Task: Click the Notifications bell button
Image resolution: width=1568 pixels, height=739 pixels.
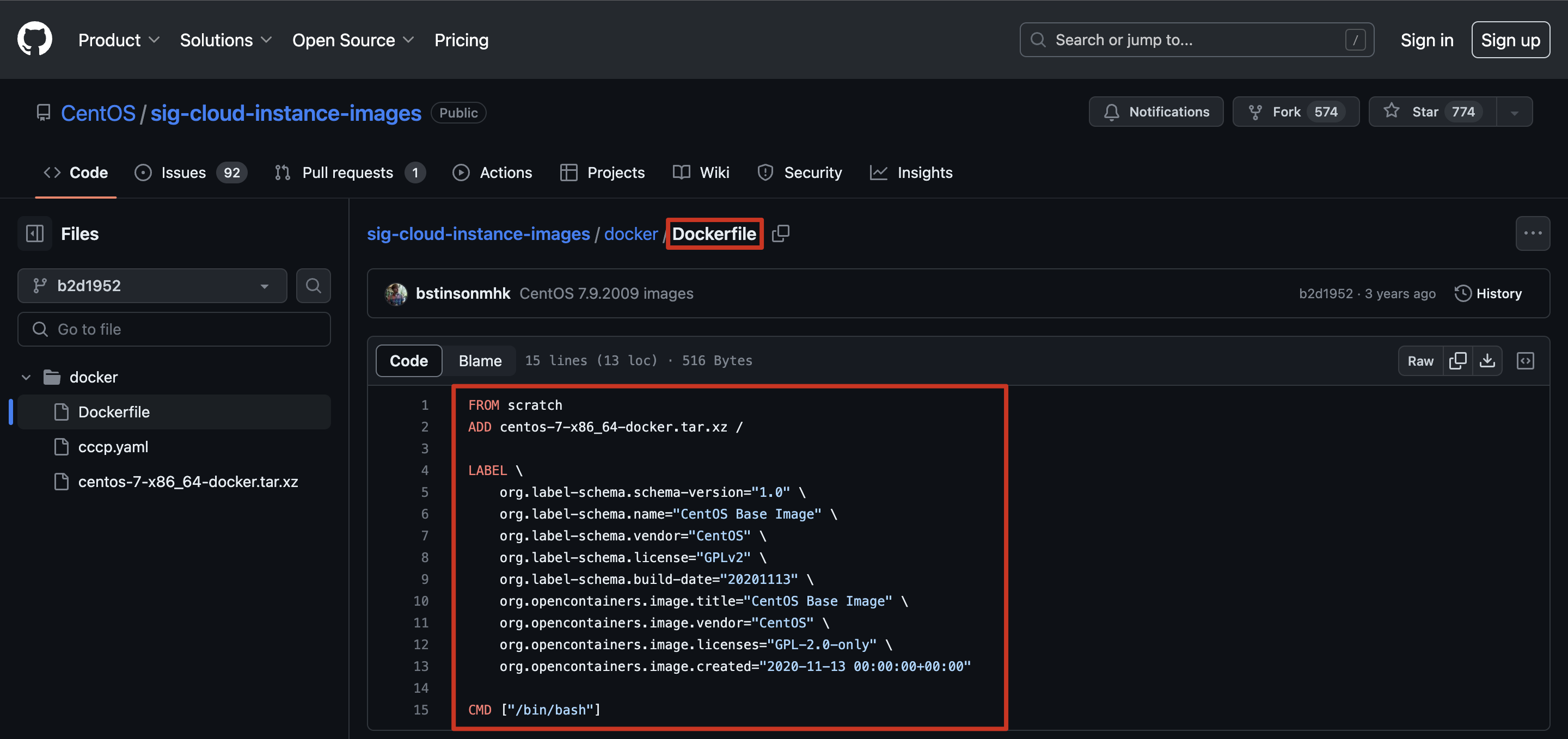Action: point(1155,112)
